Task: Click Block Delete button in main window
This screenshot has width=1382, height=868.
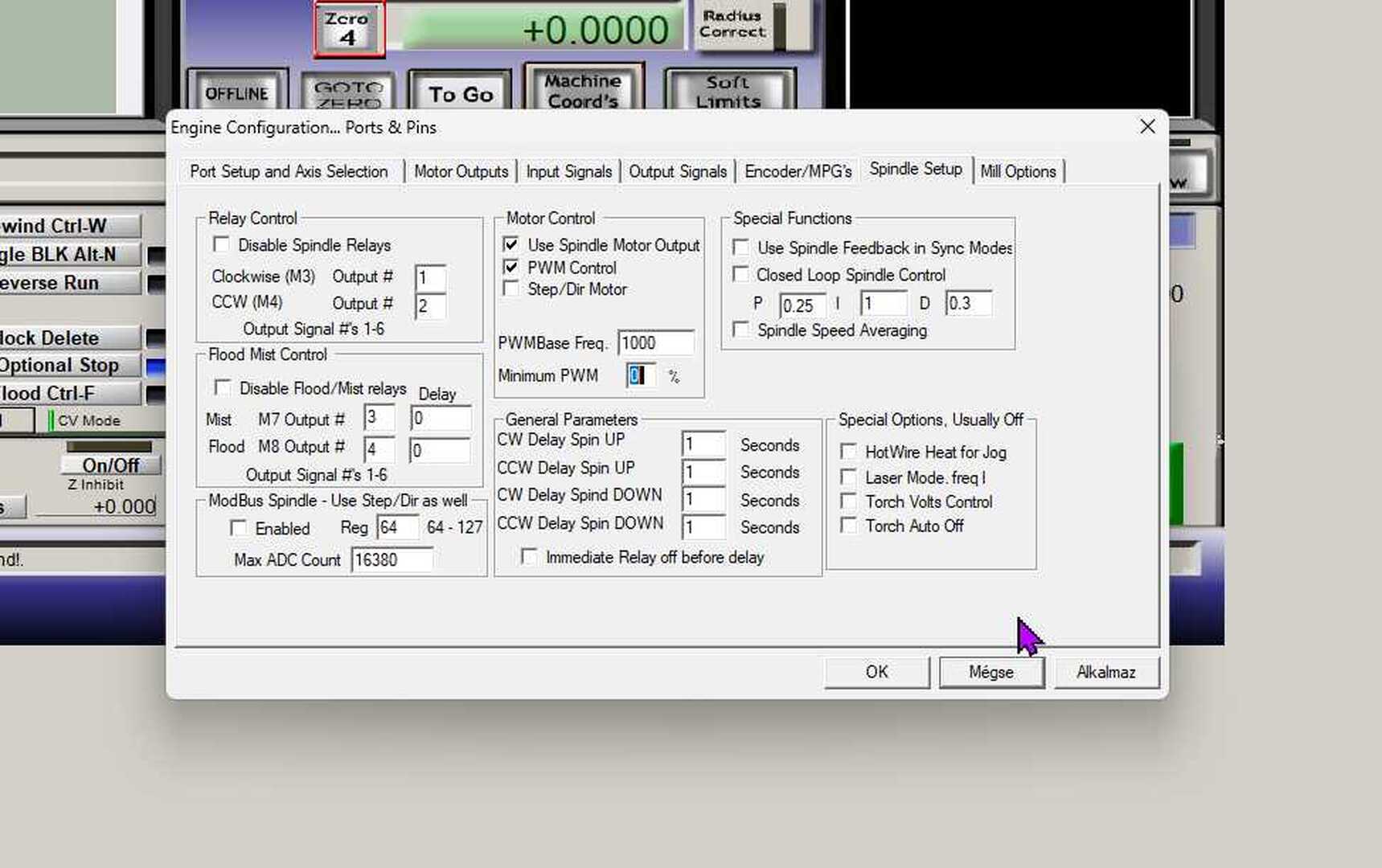Action: pyautogui.click(x=71, y=338)
